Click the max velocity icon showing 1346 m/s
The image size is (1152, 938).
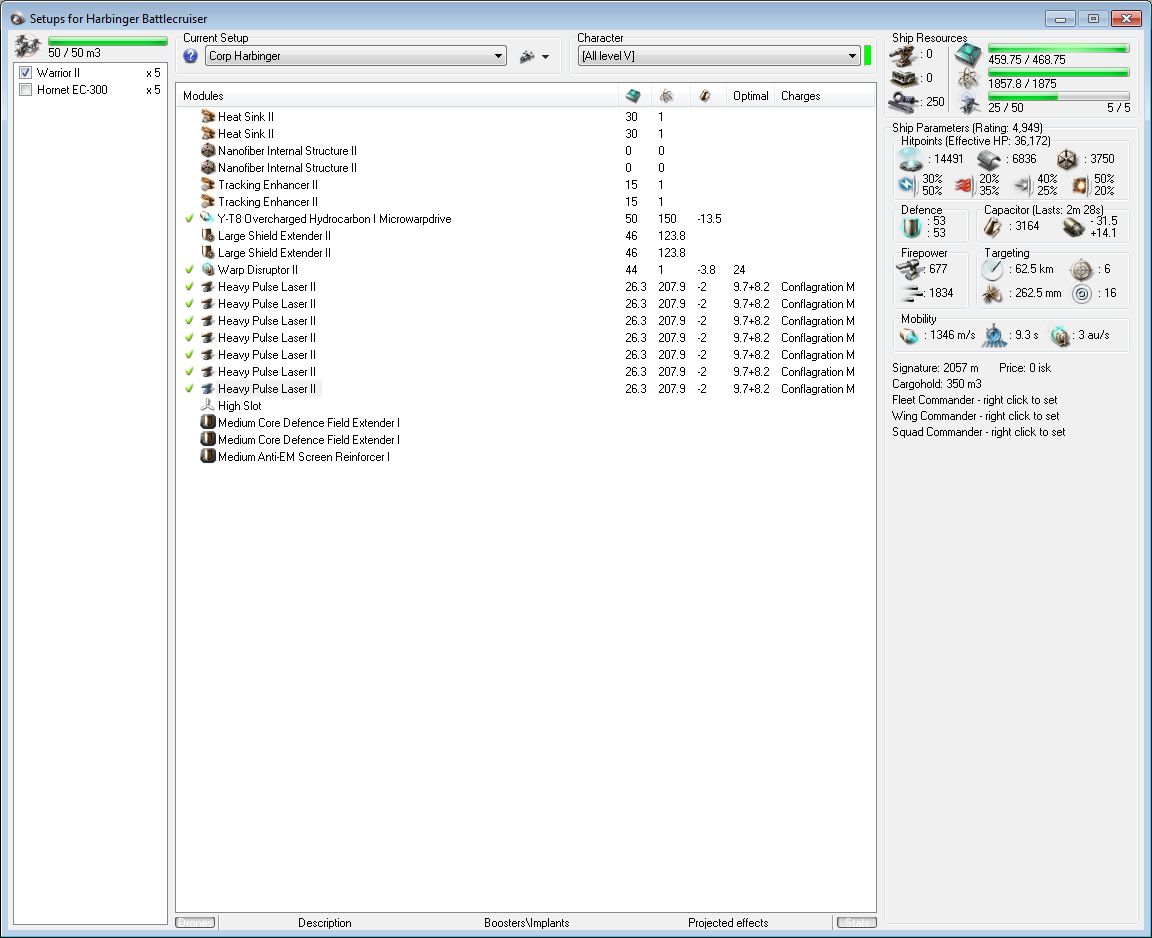(x=910, y=336)
